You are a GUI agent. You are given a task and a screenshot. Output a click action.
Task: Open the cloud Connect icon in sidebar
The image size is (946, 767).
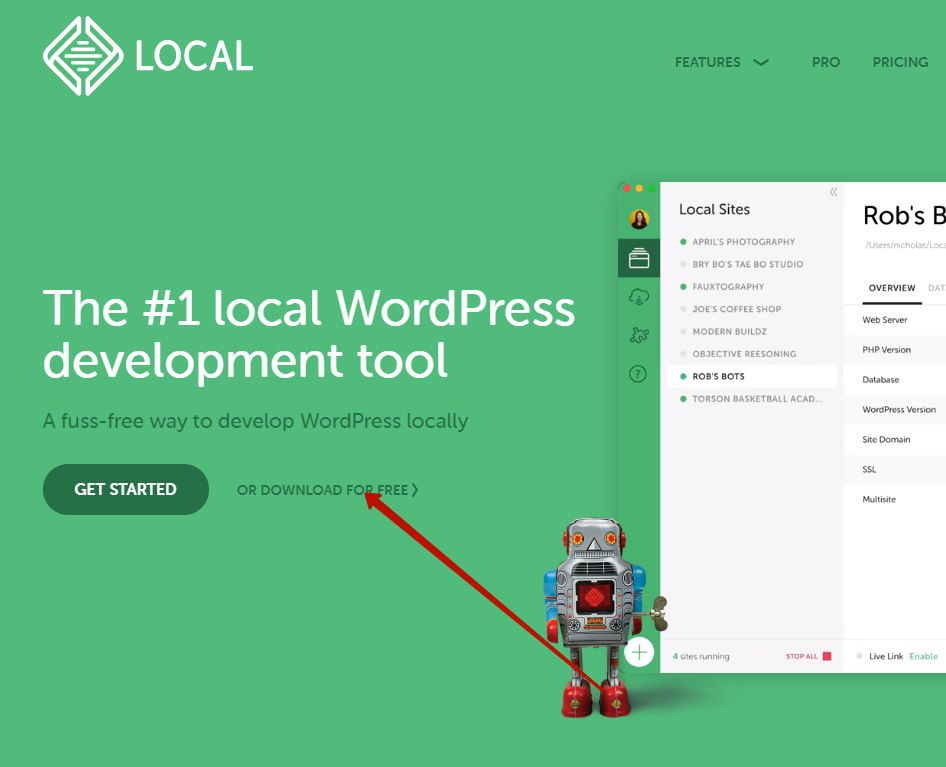(639, 297)
